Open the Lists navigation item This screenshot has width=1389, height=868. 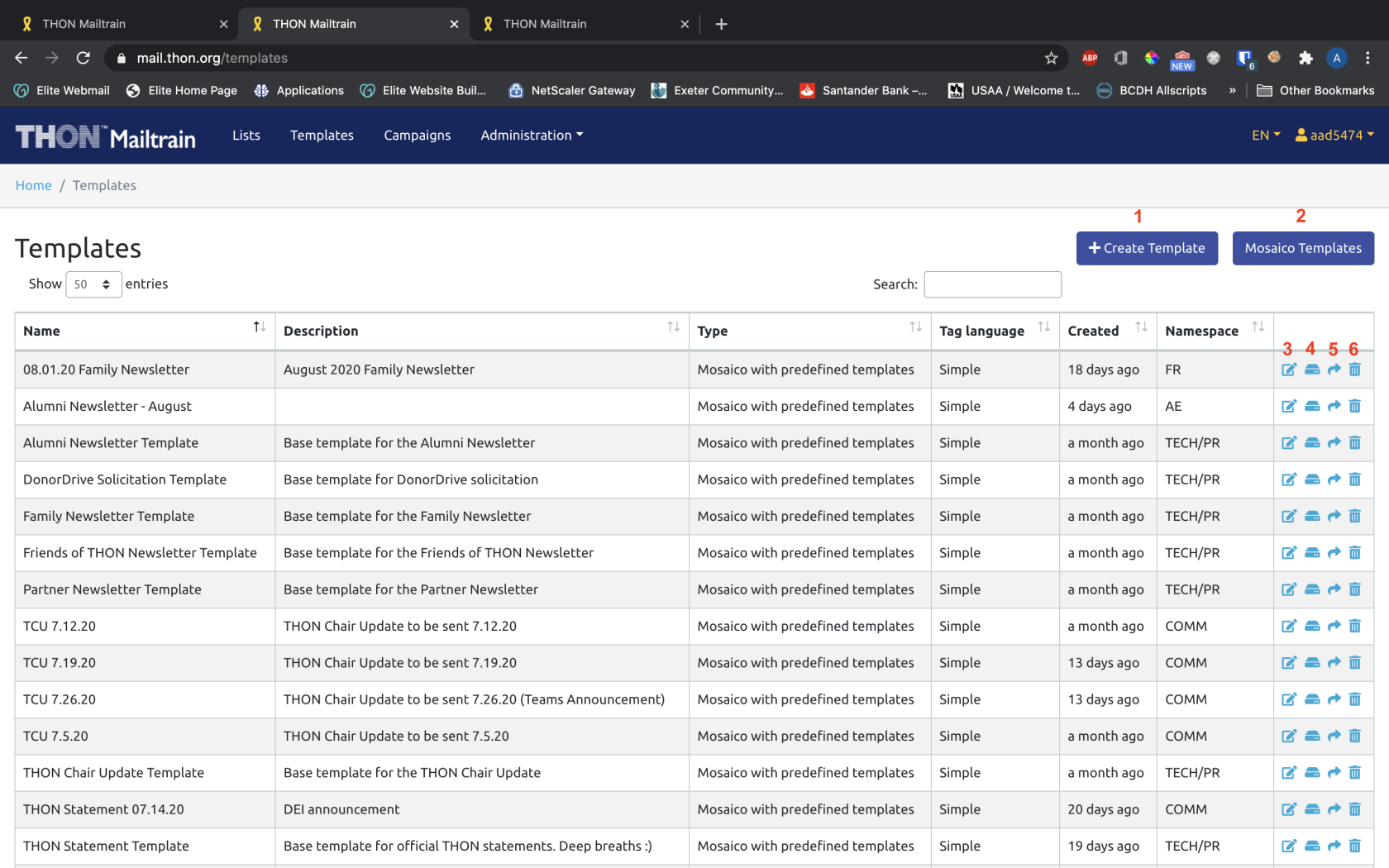click(246, 135)
